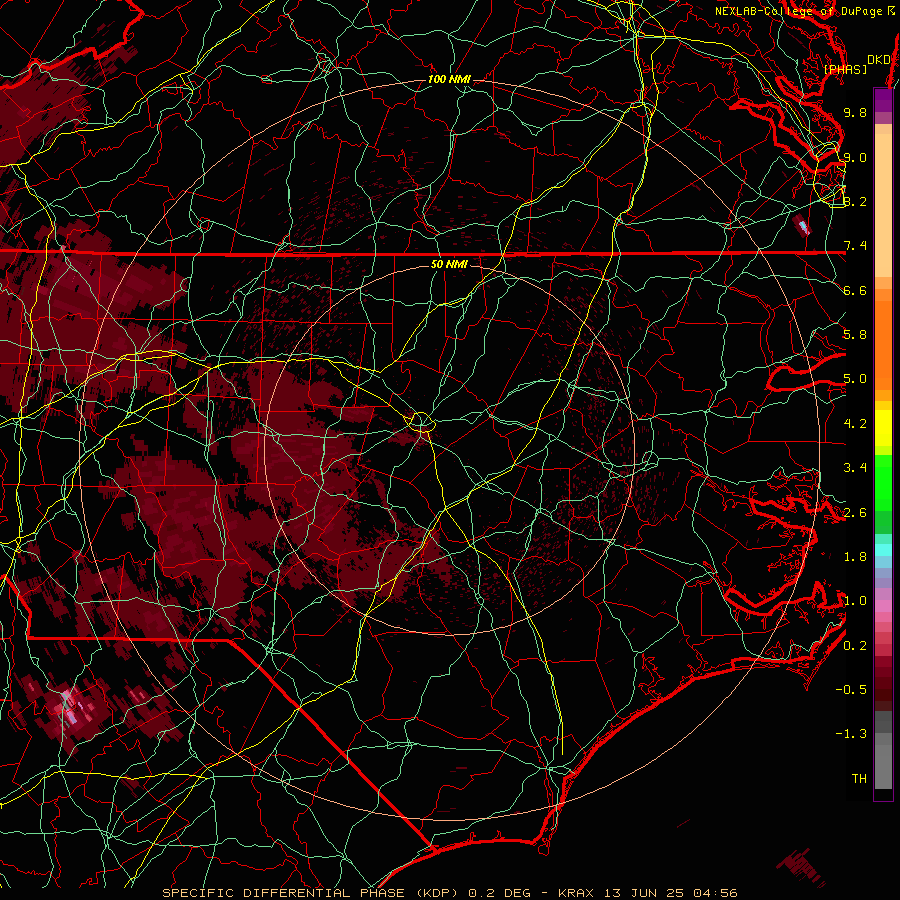Click the 7.4 value on color scale
Image resolution: width=900 pixels, height=900 pixels.
point(855,246)
